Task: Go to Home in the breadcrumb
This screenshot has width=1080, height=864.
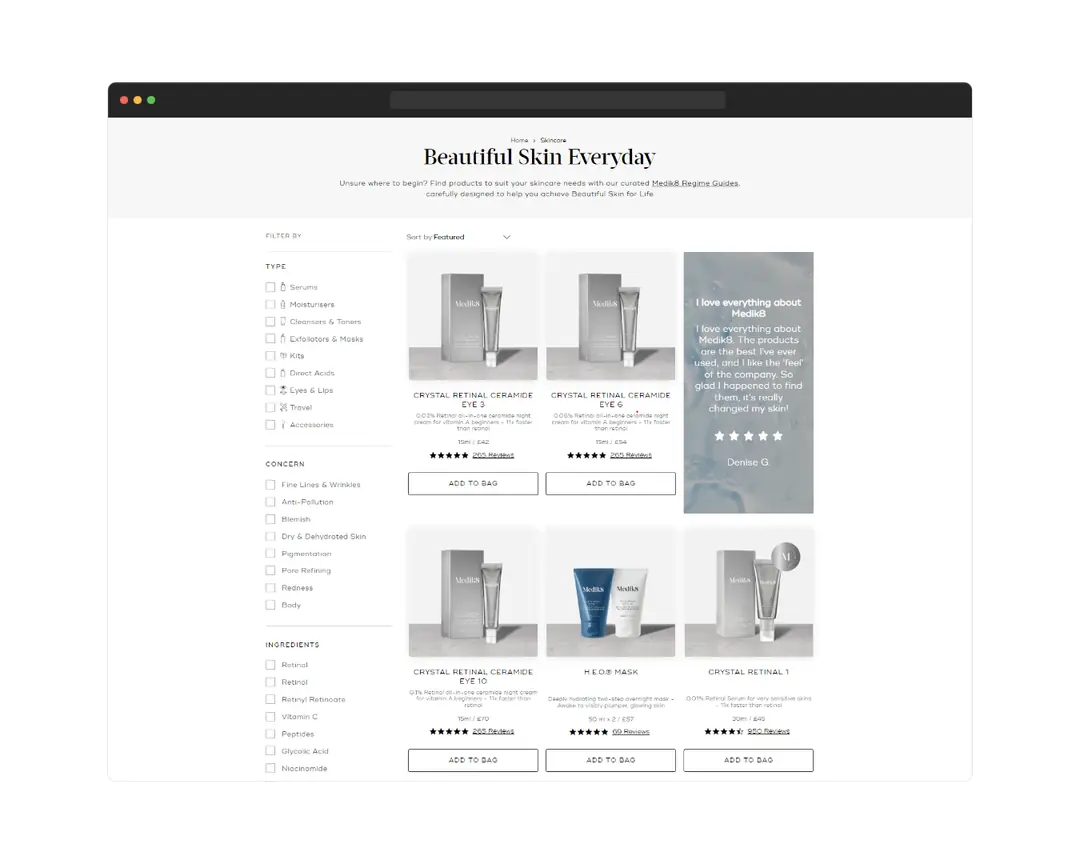Action: (519, 140)
